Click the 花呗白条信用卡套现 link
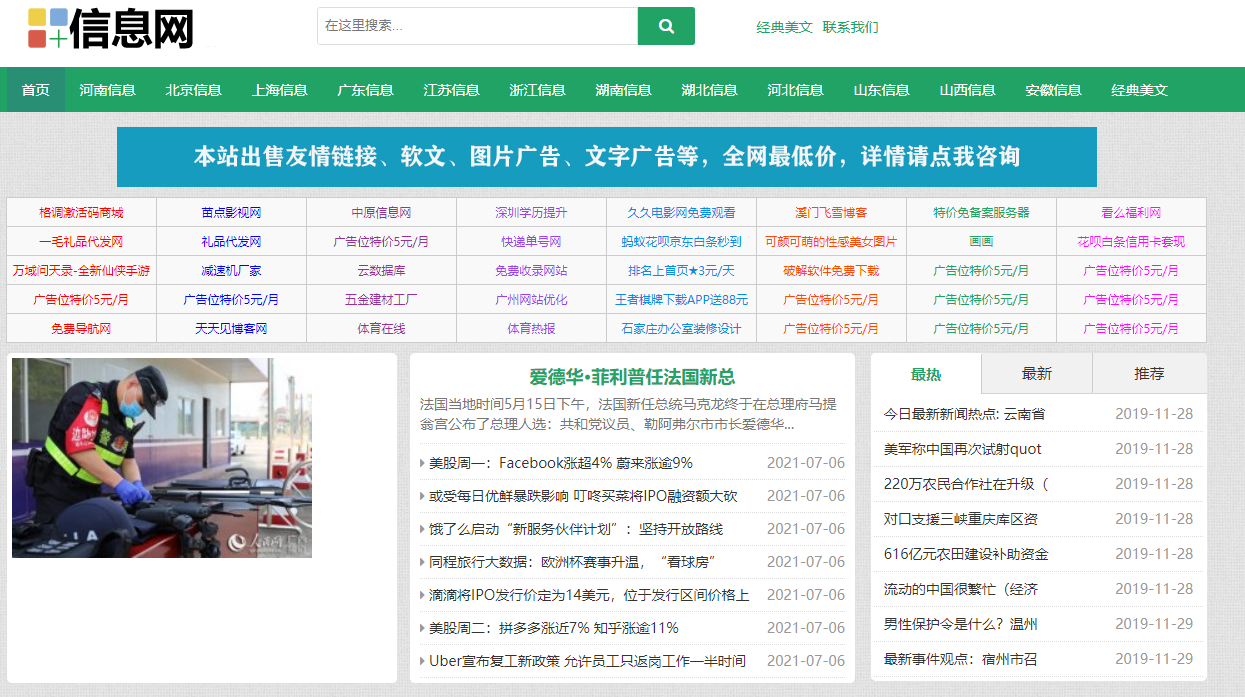The width and height of the screenshot is (1245, 697). pos(1131,242)
